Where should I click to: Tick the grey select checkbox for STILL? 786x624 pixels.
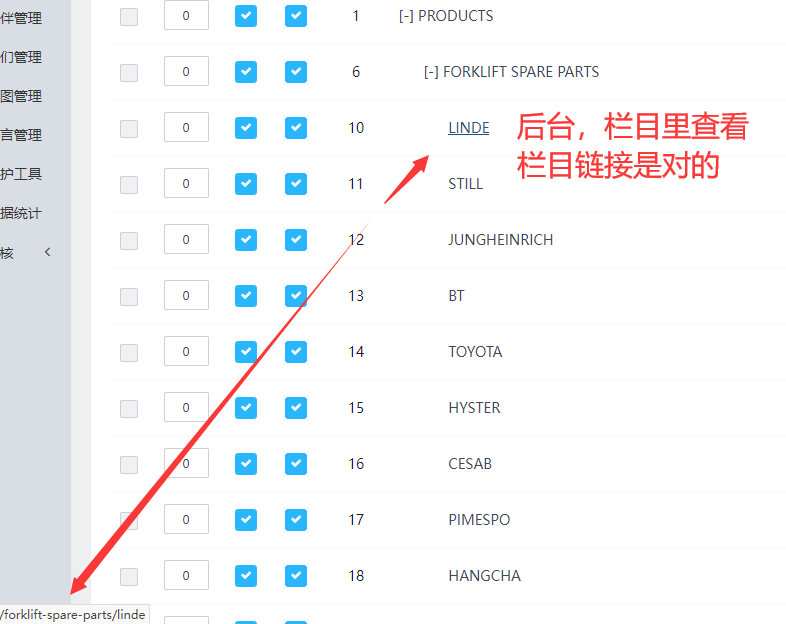129,184
